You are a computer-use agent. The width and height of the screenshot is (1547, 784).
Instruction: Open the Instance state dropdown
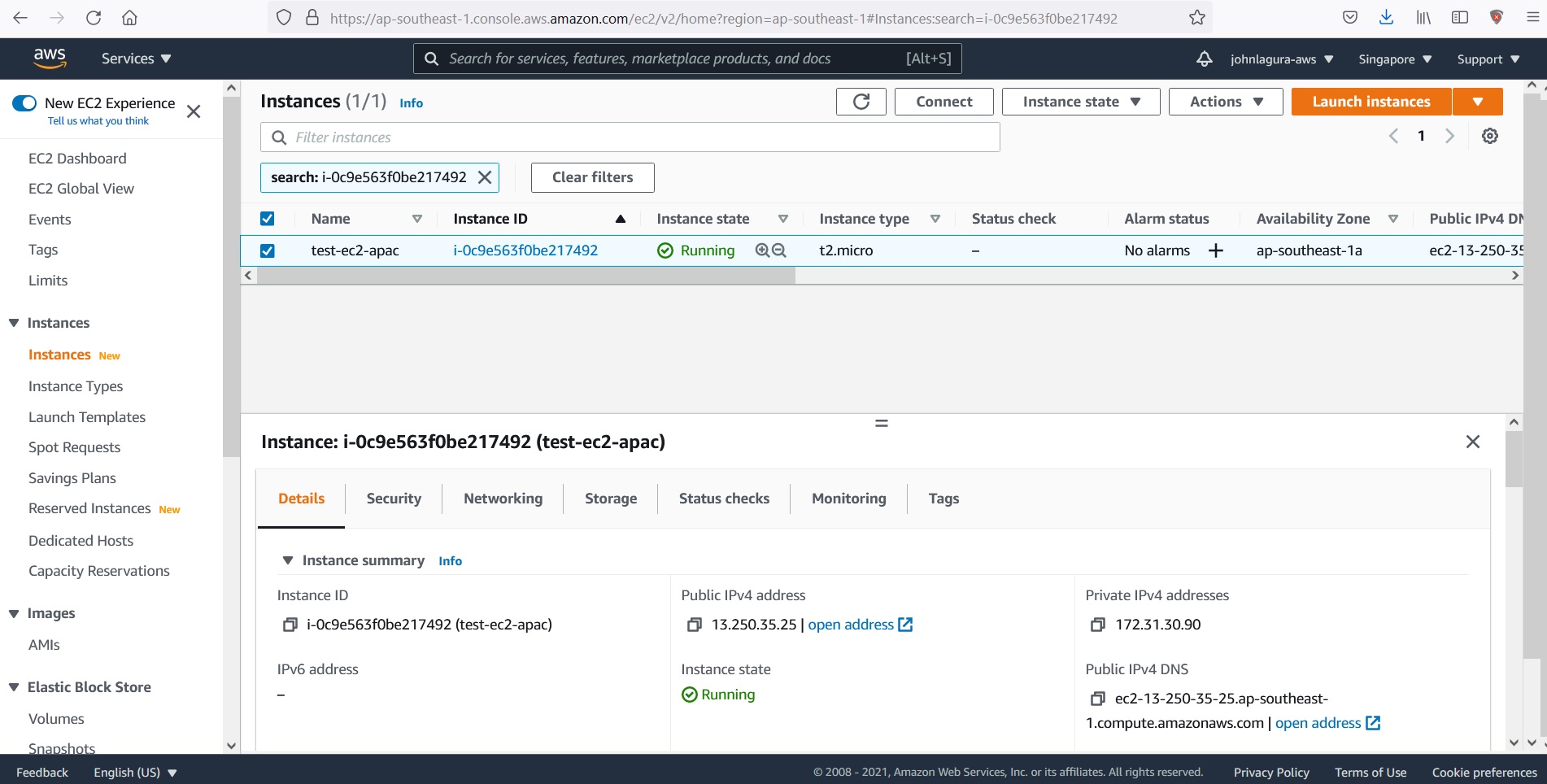pos(1080,101)
